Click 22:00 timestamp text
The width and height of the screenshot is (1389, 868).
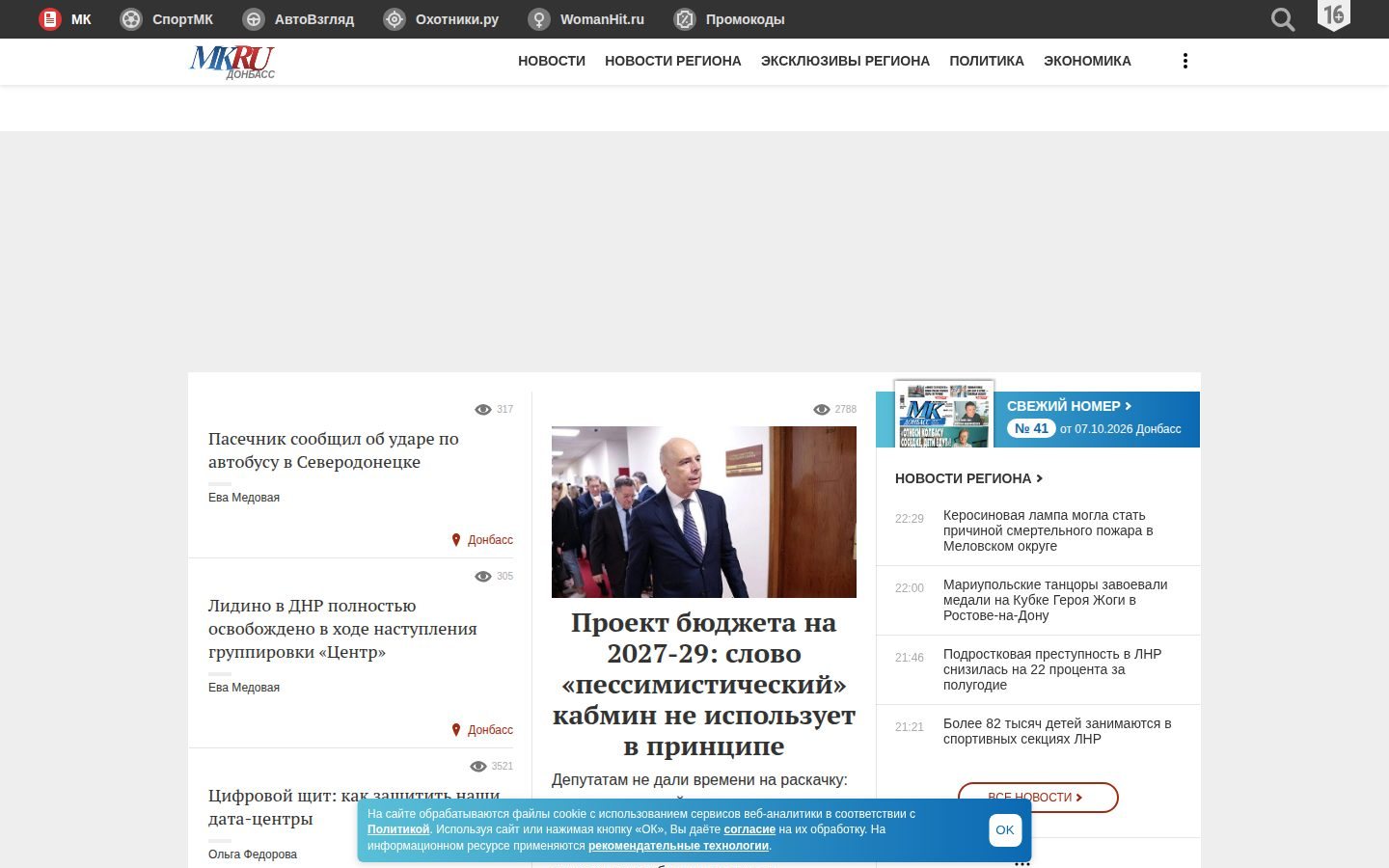[x=910, y=588]
